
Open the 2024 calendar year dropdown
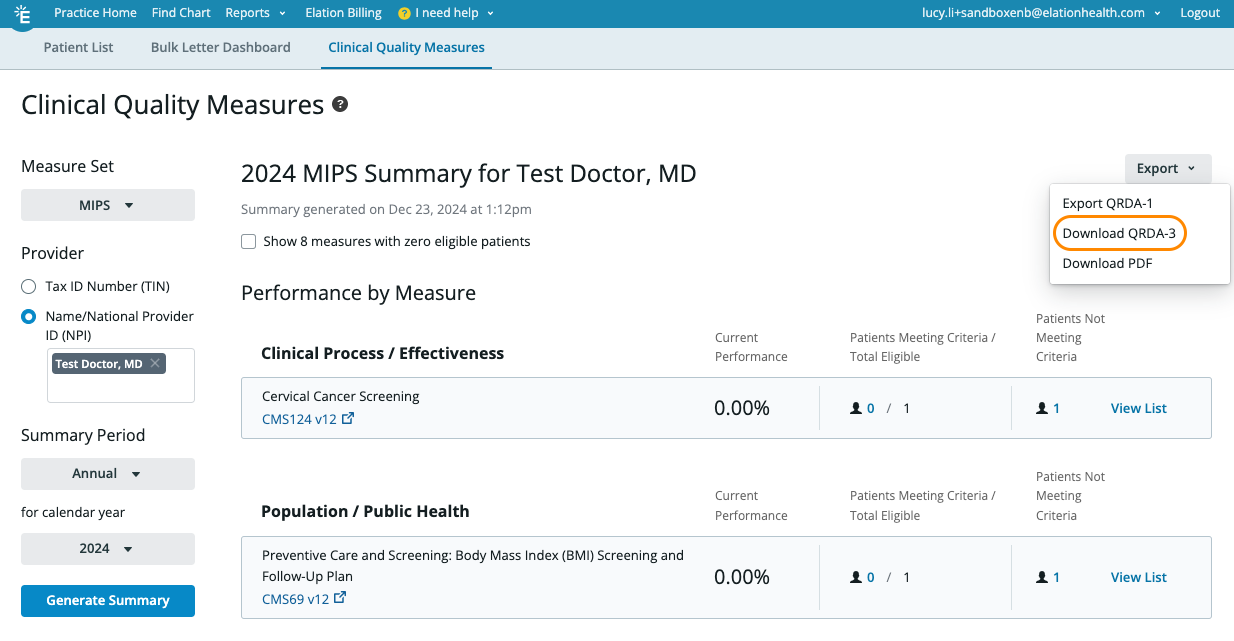pos(108,549)
